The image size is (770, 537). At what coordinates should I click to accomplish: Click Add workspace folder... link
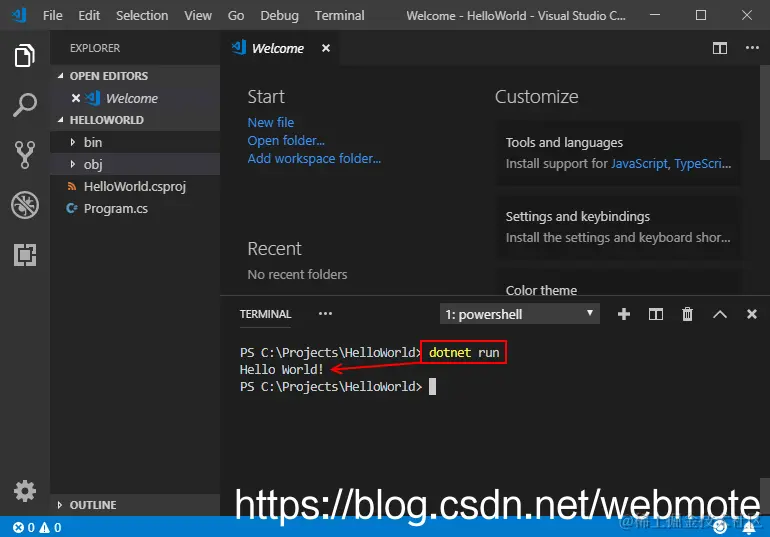[314, 159]
